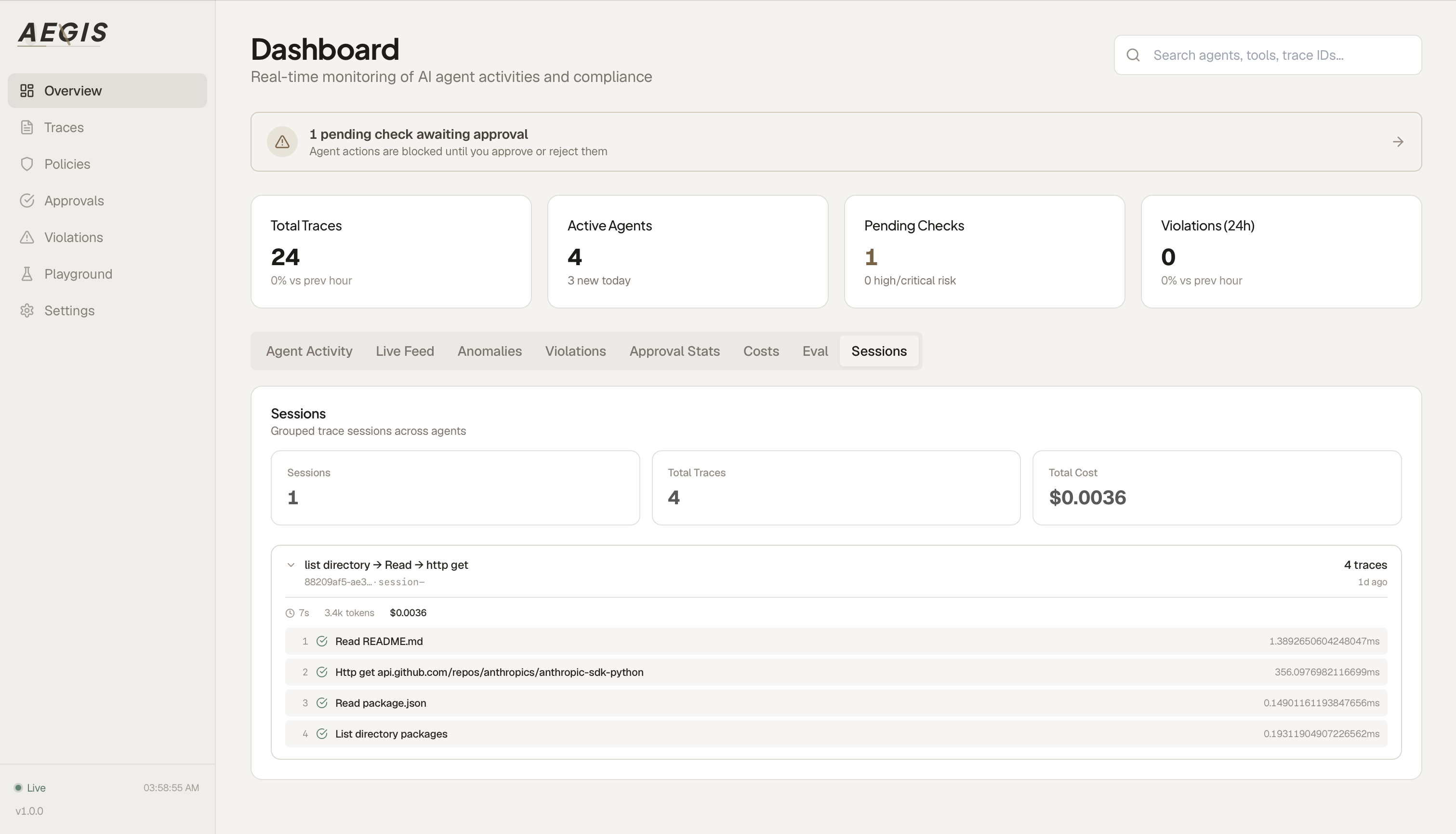The height and width of the screenshot is (834, 1456).
Task: Click the Pending Checks stat card
Action: coord(984,252)
